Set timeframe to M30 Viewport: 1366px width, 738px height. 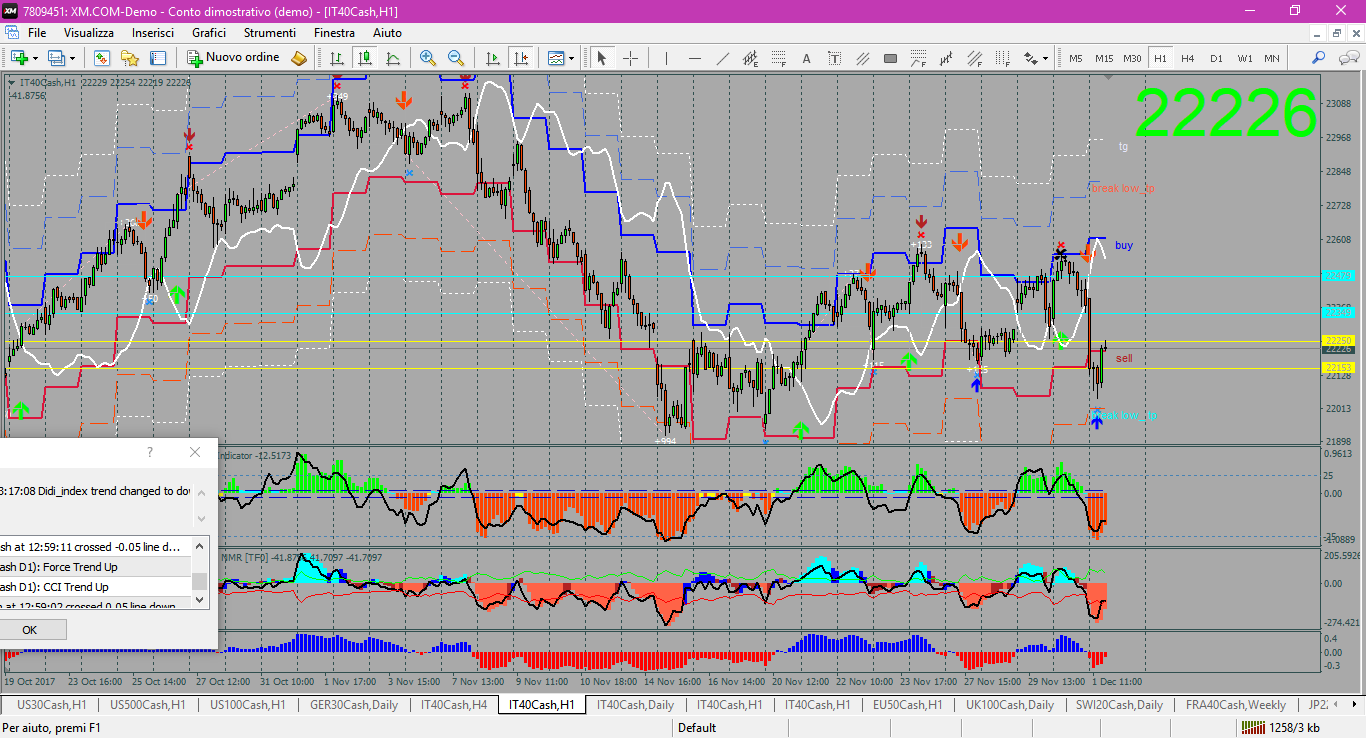[1132, 58]
